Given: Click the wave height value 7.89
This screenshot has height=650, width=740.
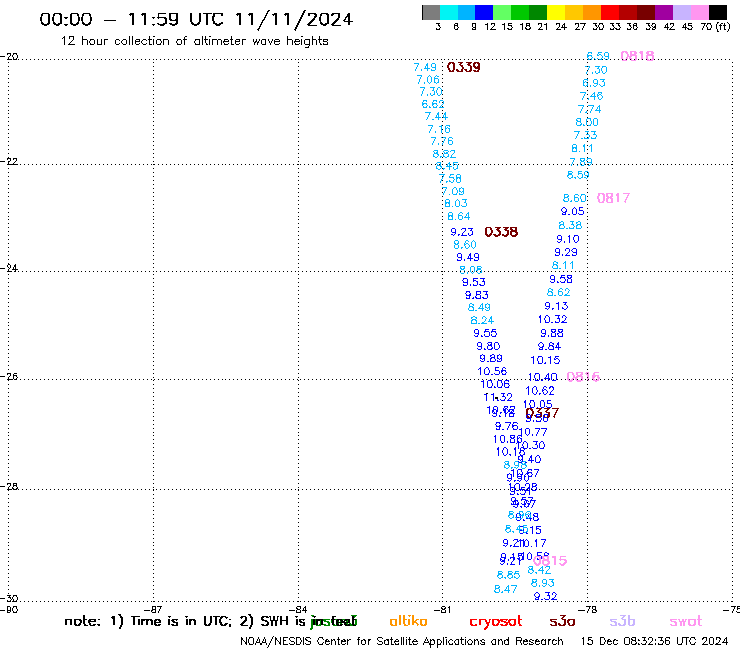Looking at the screenshot, I should (580, 162).
